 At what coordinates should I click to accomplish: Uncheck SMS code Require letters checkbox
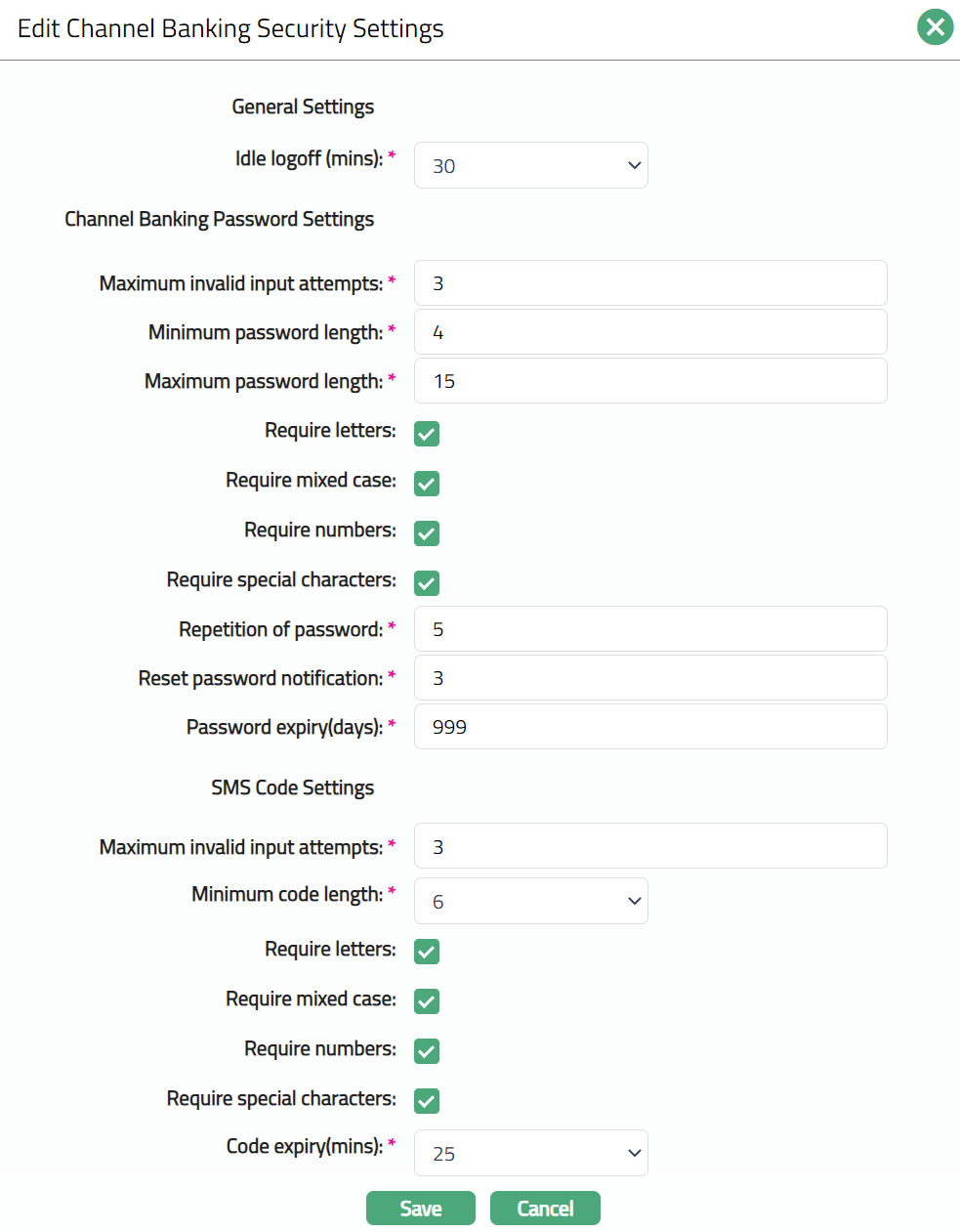click(x=427, y=952)
